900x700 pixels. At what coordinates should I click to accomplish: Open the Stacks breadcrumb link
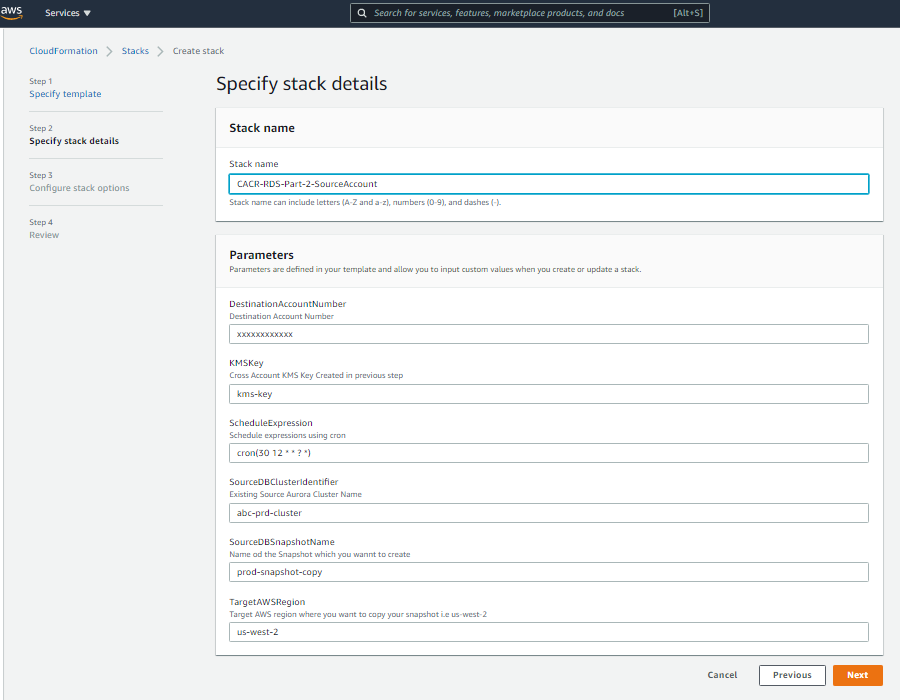[135, 50]
